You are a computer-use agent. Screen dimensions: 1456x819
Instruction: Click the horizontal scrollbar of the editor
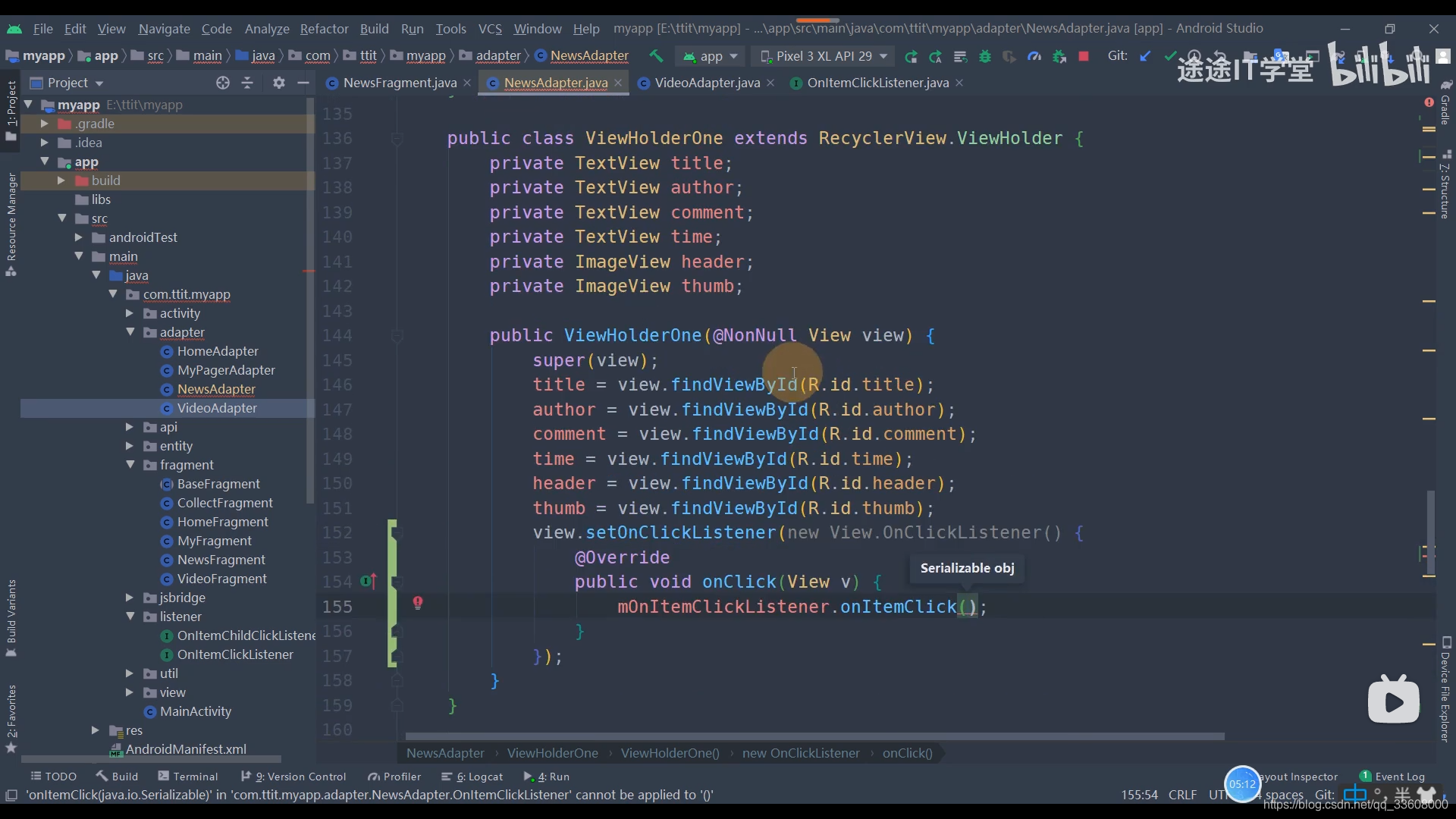point(814,736)
